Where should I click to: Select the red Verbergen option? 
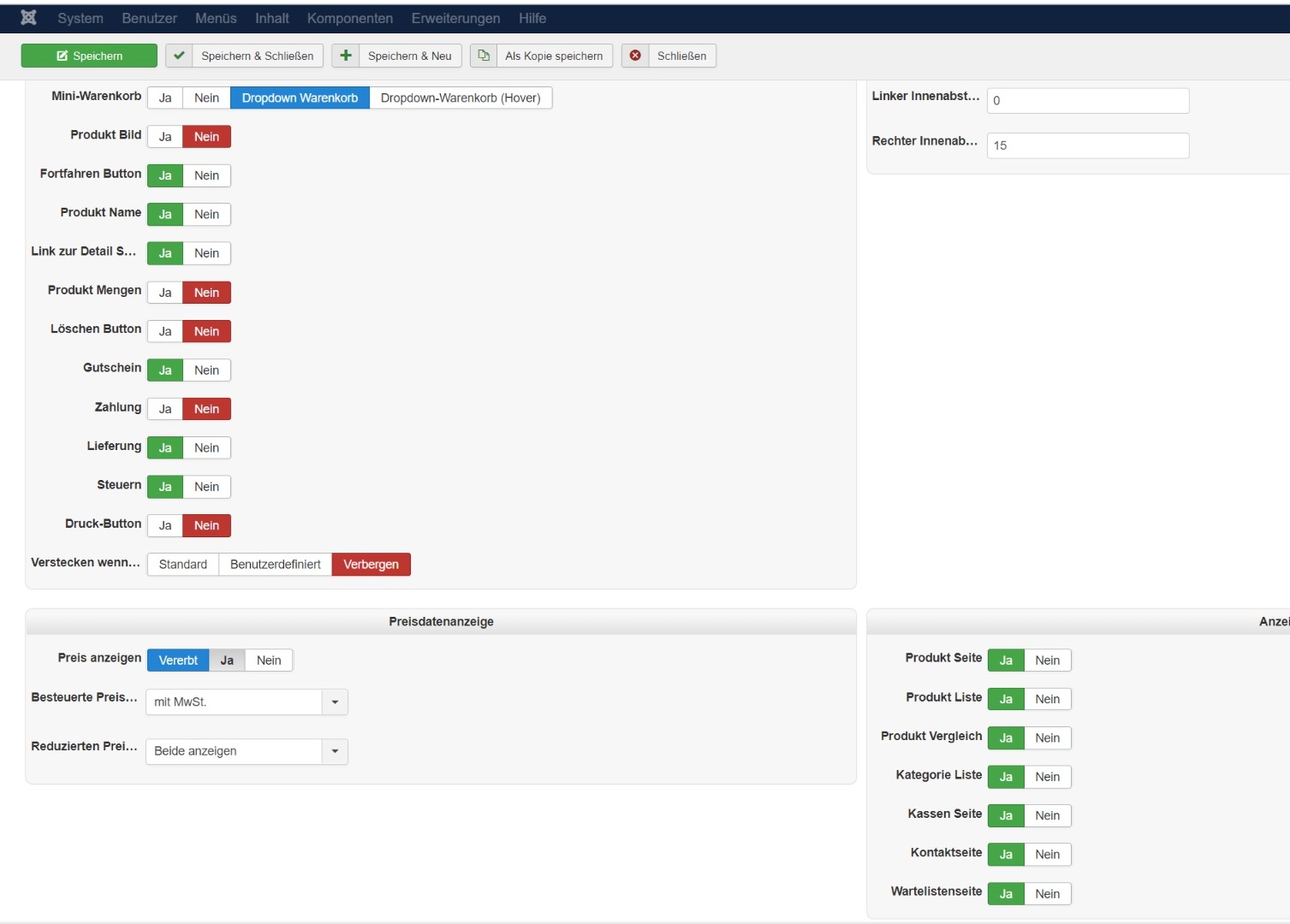tap(372, 565)
